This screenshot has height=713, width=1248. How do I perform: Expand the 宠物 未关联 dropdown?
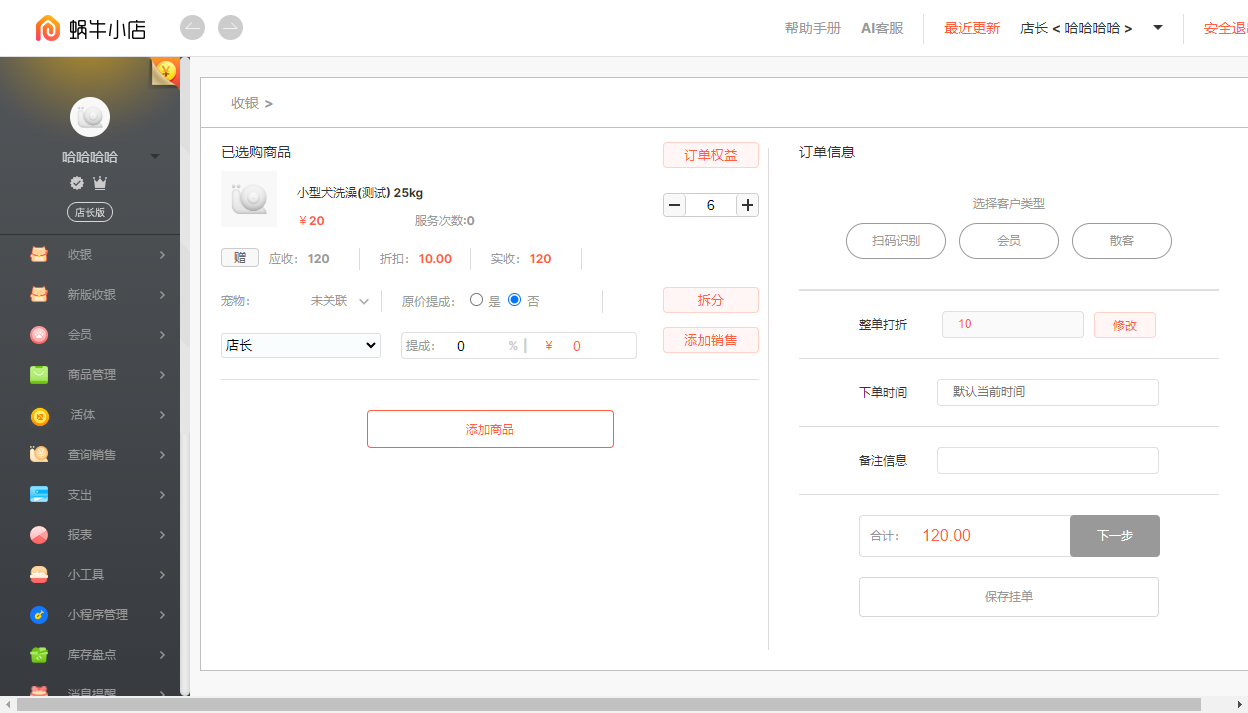[340, 301]
